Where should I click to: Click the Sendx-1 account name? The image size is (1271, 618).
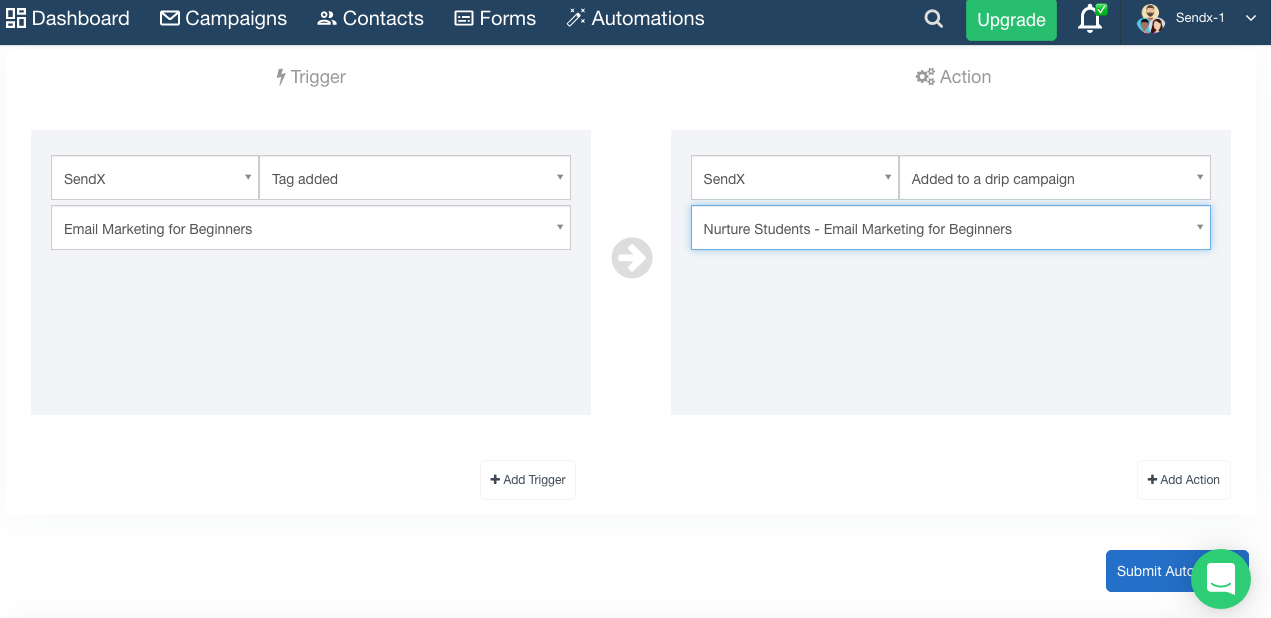[1200, 18]
